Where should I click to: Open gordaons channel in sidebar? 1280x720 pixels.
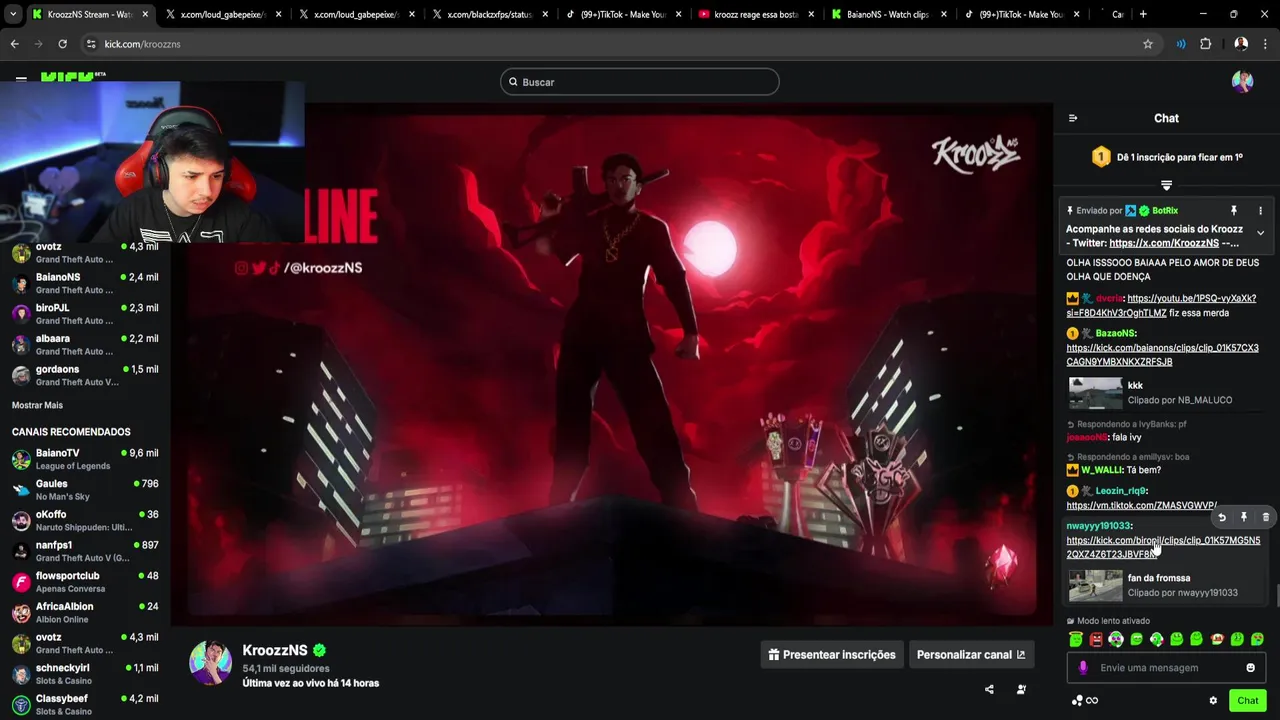(x=85, y=375)
